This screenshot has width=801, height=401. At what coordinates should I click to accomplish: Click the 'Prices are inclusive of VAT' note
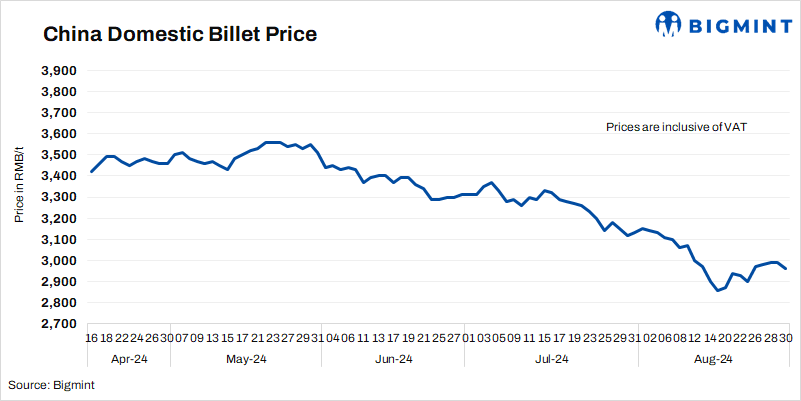coord(676,127)
